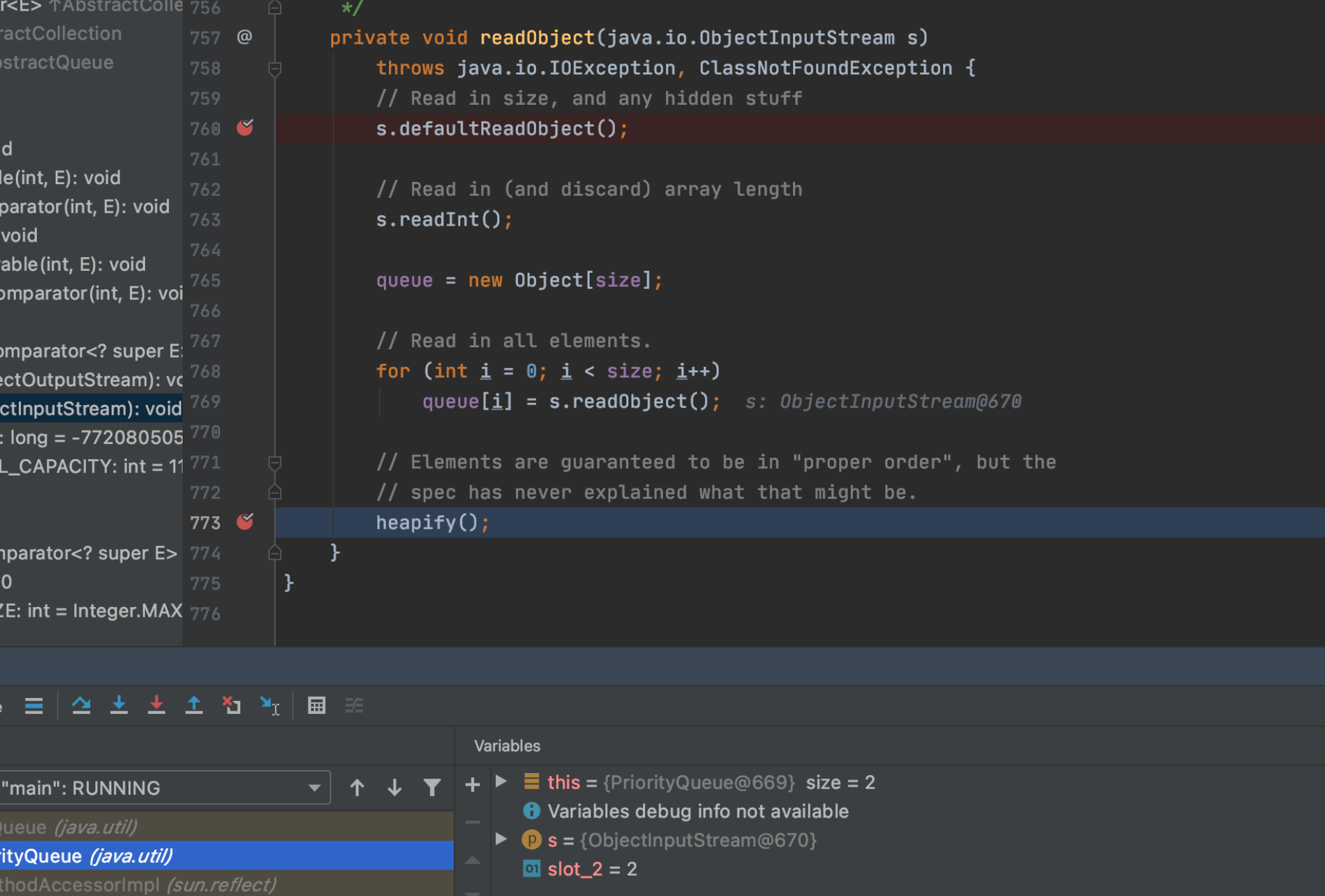Toggle breakpoint on line 760

[x=245, y=128]
